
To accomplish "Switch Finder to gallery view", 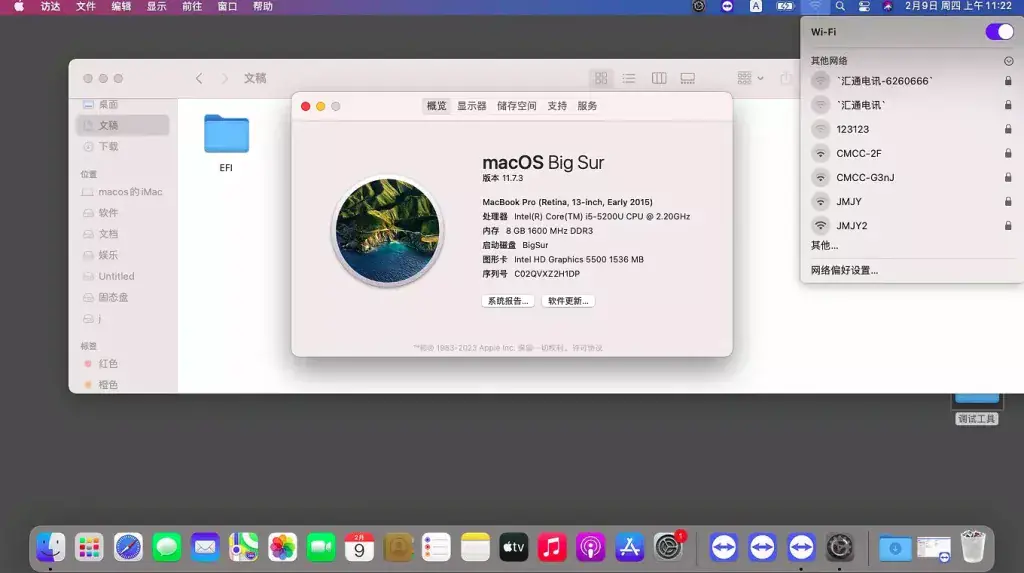I will tap(688, 78).
